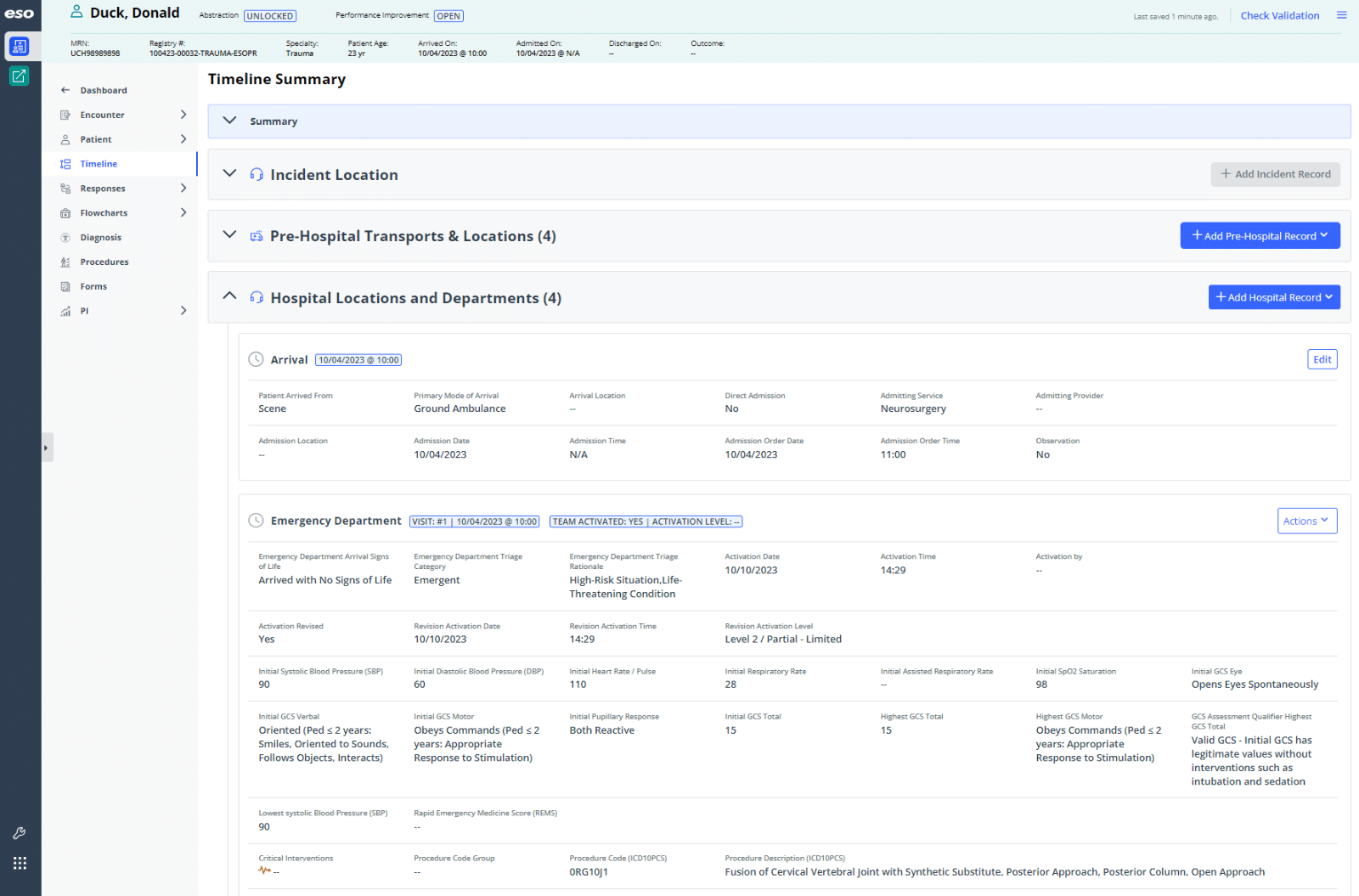
Task: Click the Check Validation link
Action: pyautogui.click(x=1279, y=15)
